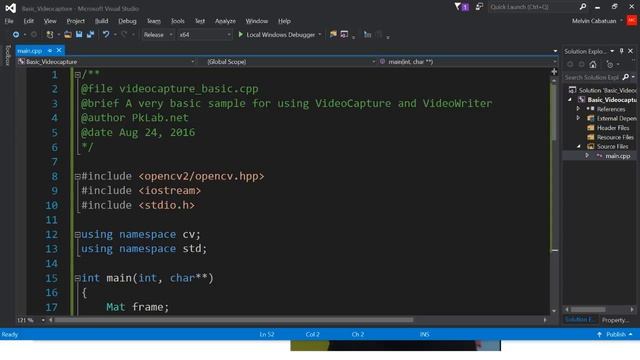This screenshot has width=640, height=360.
Task: Collapse the Source Files folder
Action: click(579, 146)
